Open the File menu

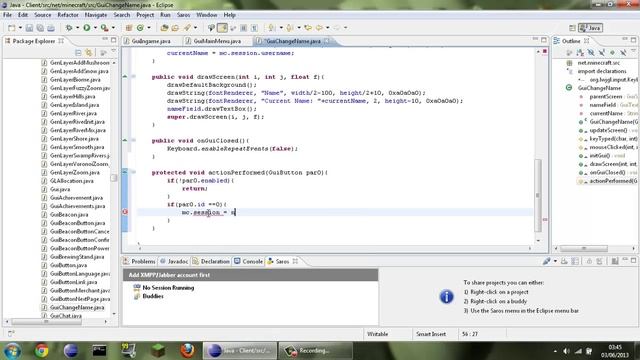tap(7, 15)
